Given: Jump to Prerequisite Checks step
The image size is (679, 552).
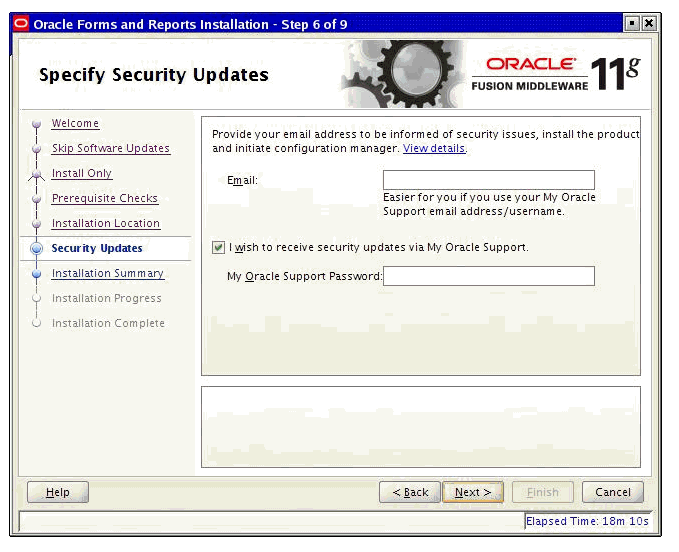Looking at the screenshot, I should coord(105,198).
